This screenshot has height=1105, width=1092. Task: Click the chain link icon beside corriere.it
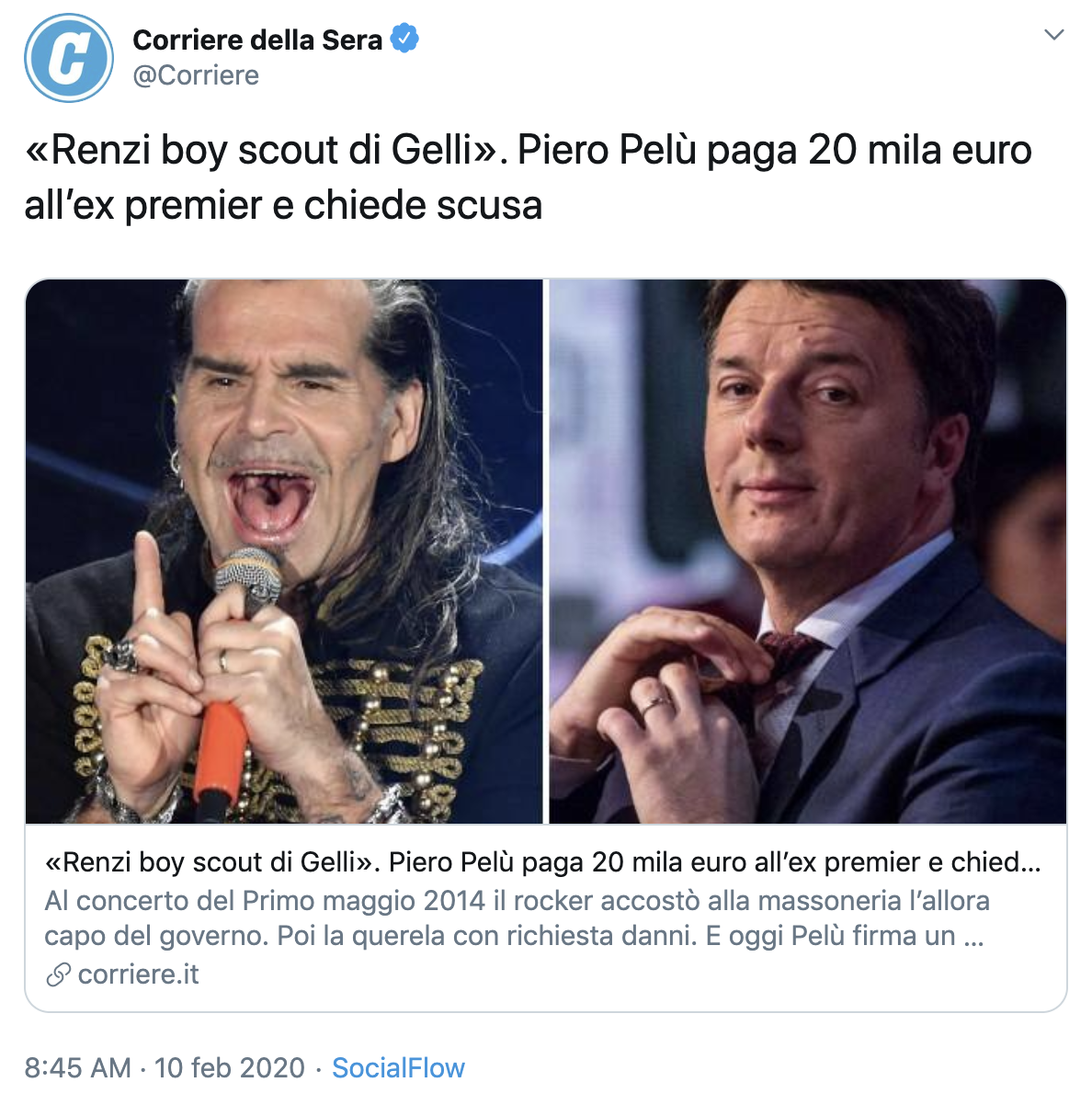click(58, 974)
